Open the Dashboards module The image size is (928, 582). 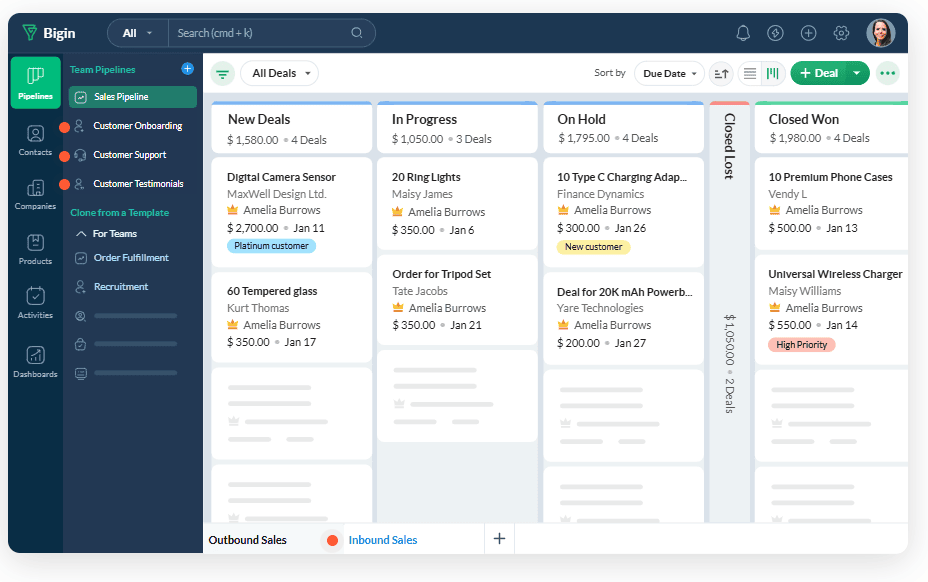[36, 362]
